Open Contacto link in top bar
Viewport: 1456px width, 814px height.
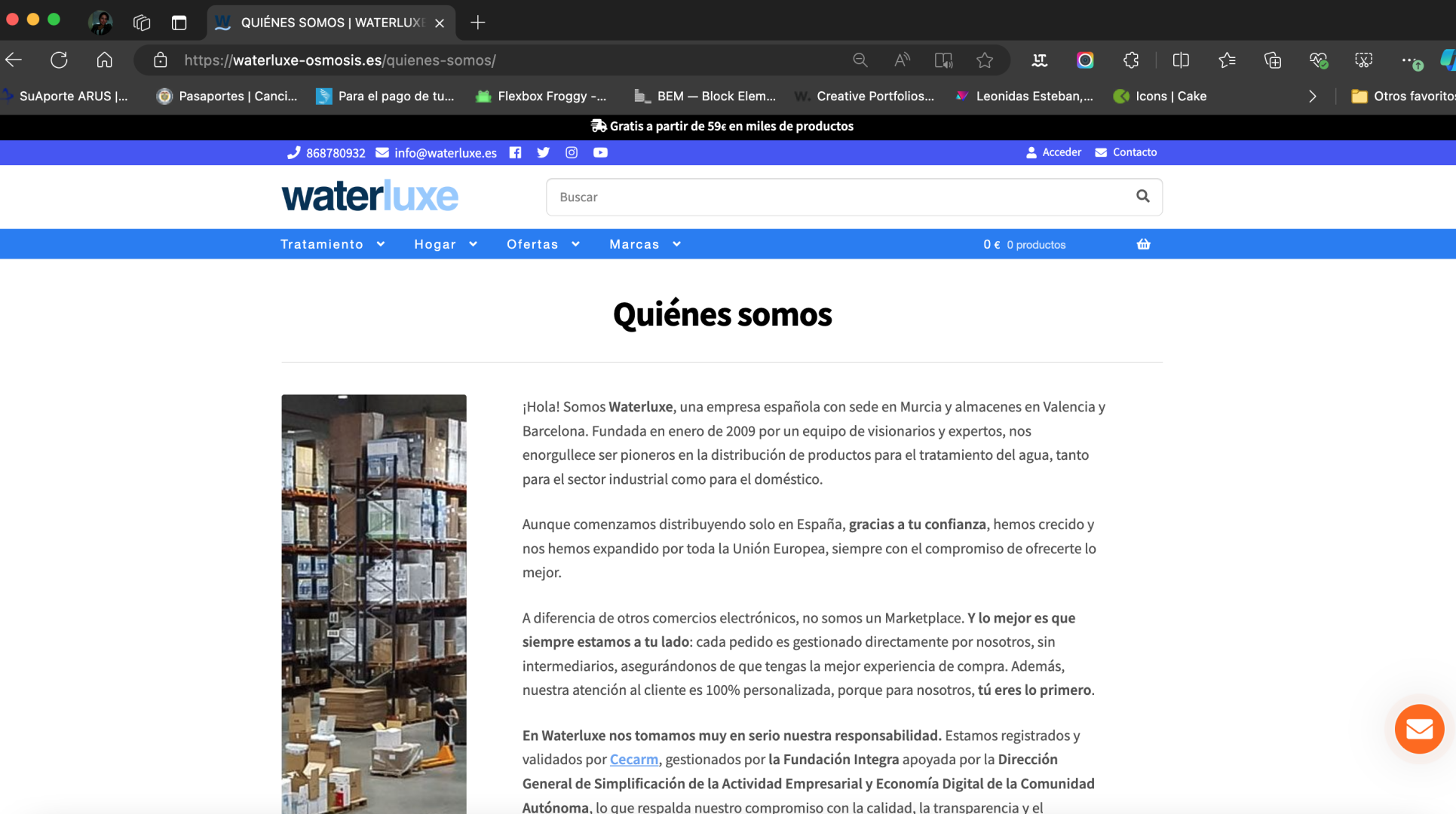[x=1126, y=152]
